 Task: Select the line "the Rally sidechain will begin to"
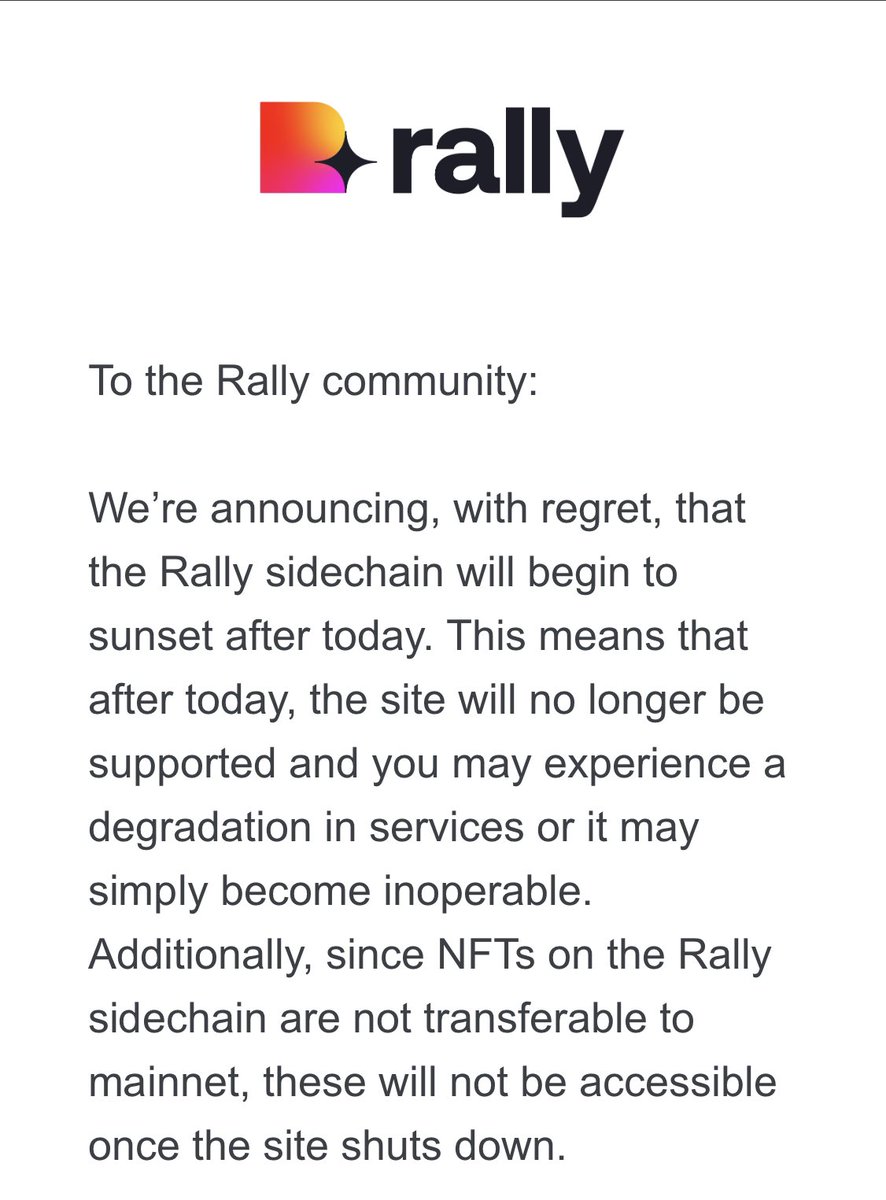[x=383, y=574]
